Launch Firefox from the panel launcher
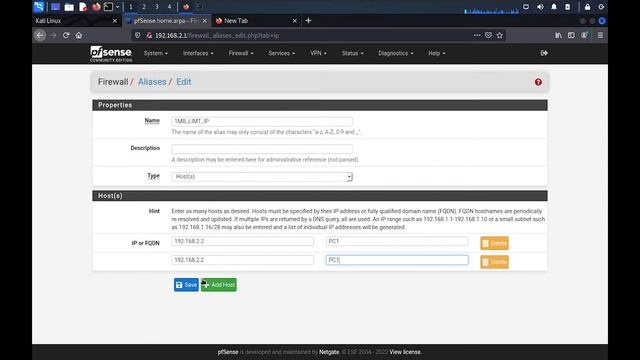This screenshot has width=640, height=360. click(x=96, y=7)
